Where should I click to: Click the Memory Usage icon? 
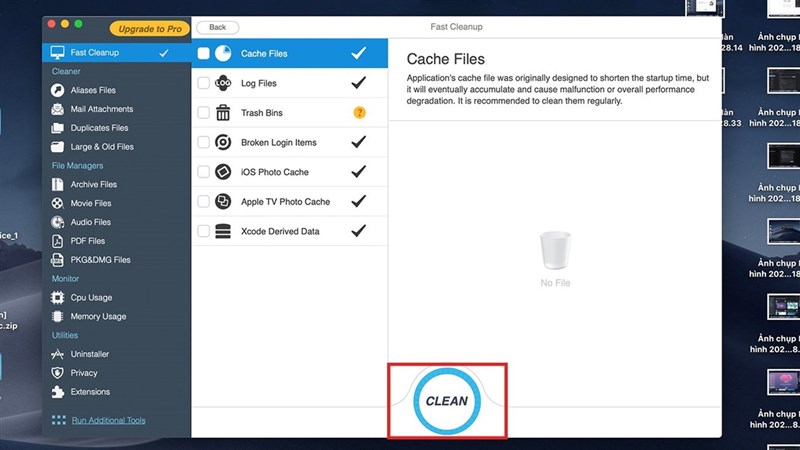[x=57, y=316]
